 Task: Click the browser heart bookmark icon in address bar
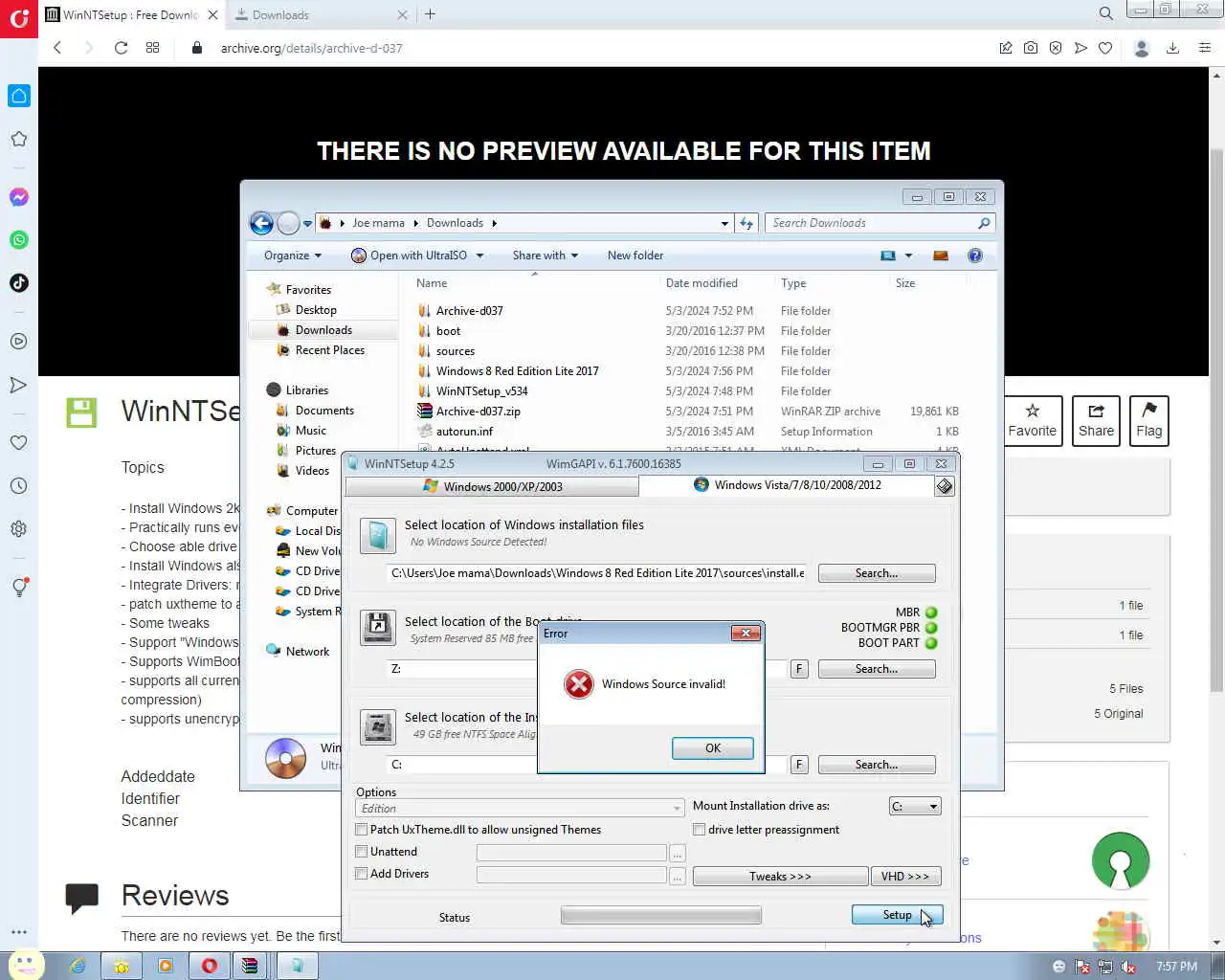click(1105, 48)
